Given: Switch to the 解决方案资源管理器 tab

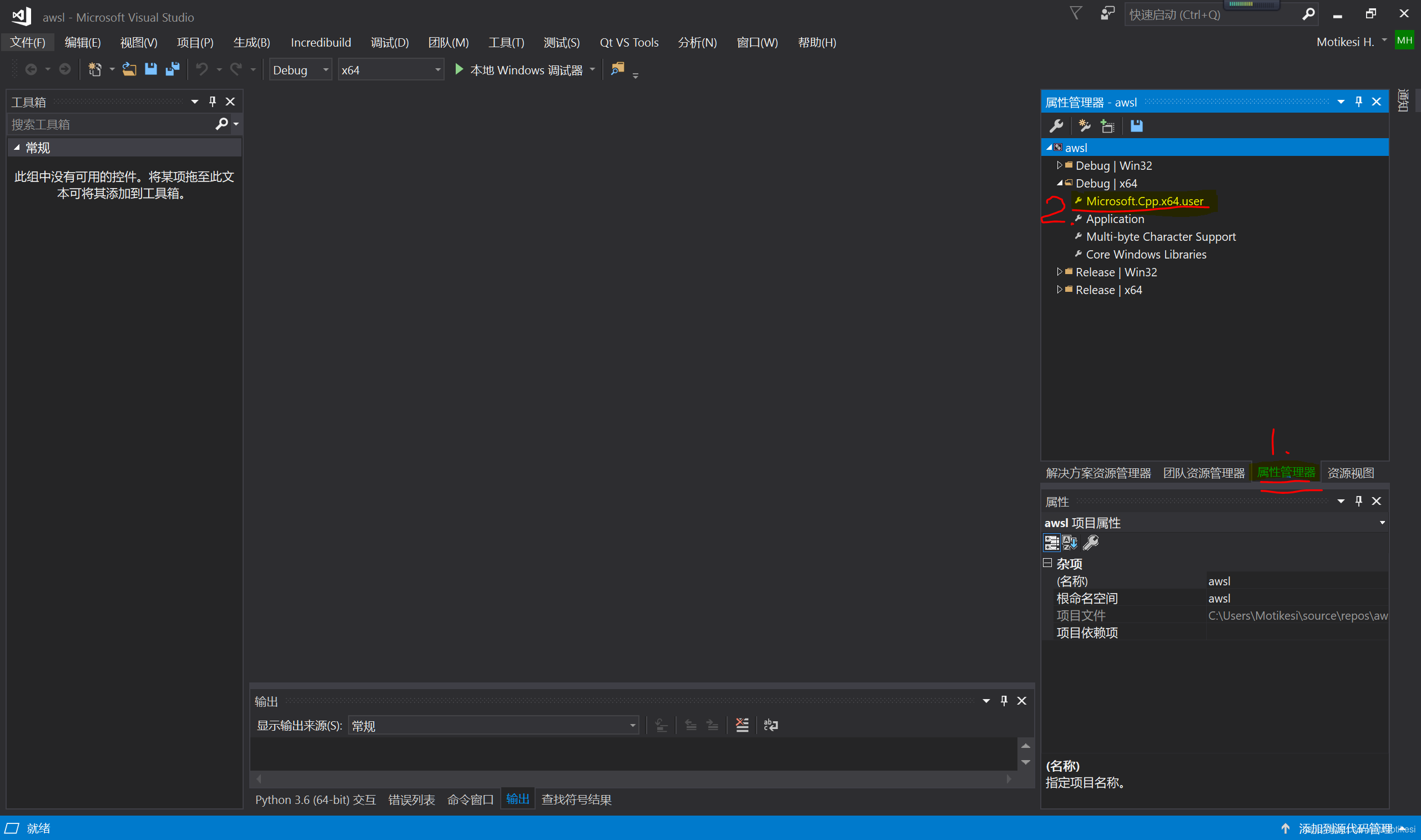Looking at the screenshot, I should coord(1098,473).
